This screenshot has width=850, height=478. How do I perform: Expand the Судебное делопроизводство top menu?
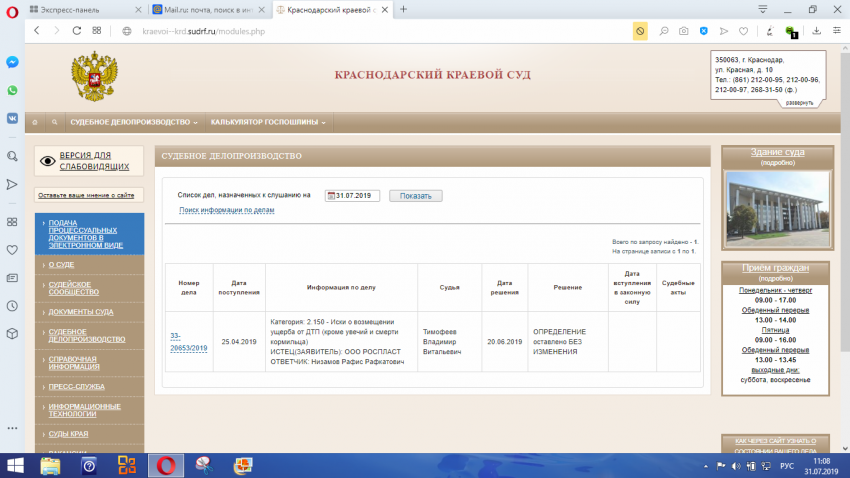[x=134, y=122]
